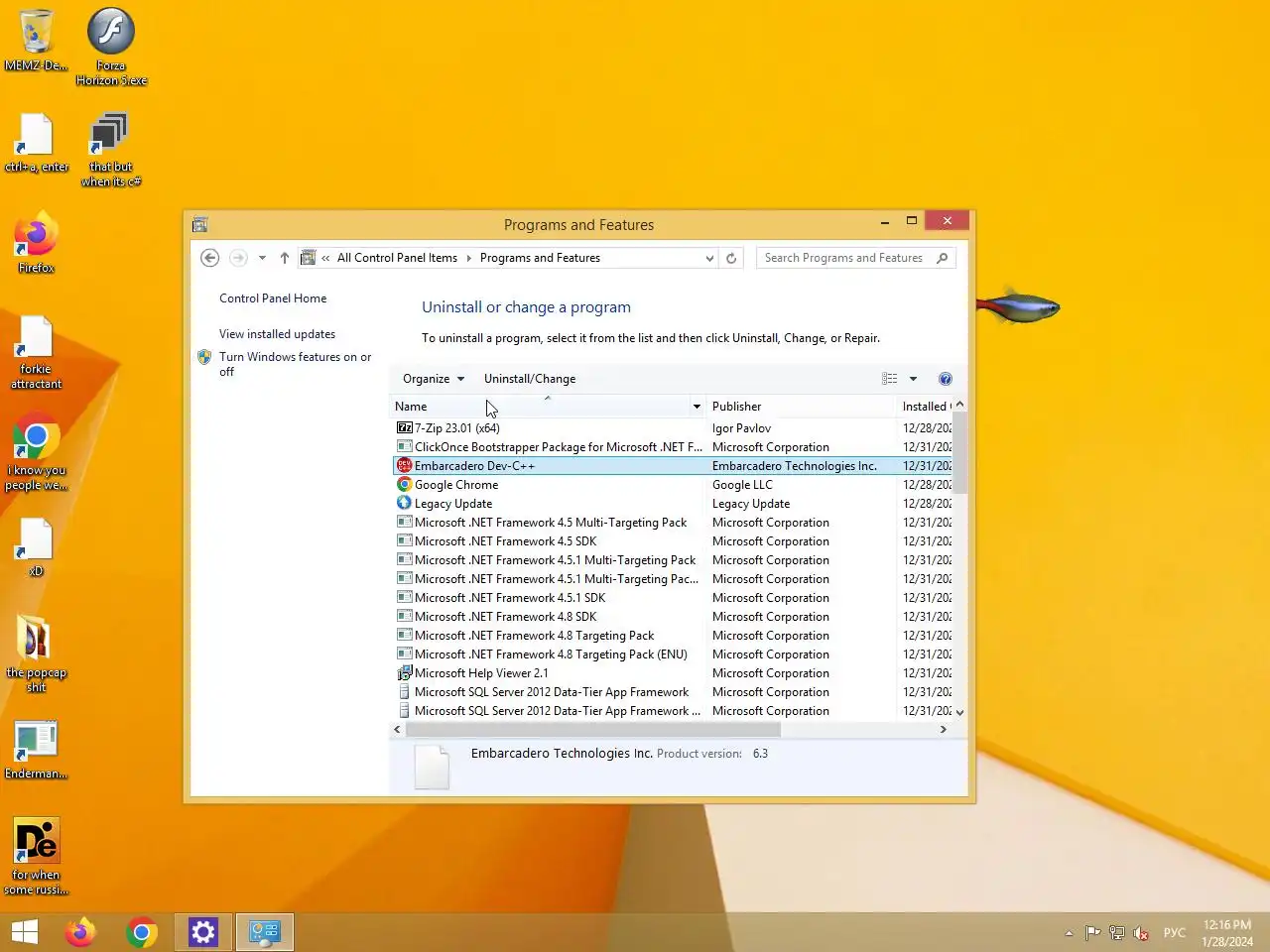1270x952 pixels.
Task: Click the horizontal scrollbar right arrow
Action: [943, 729]
